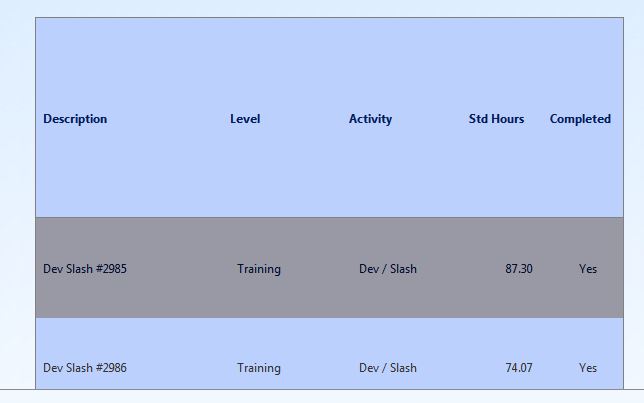Click Dev / Slash activity in #2986 row
The width and height of the screenshot is (644, 403).
click(x=388, y=368)
